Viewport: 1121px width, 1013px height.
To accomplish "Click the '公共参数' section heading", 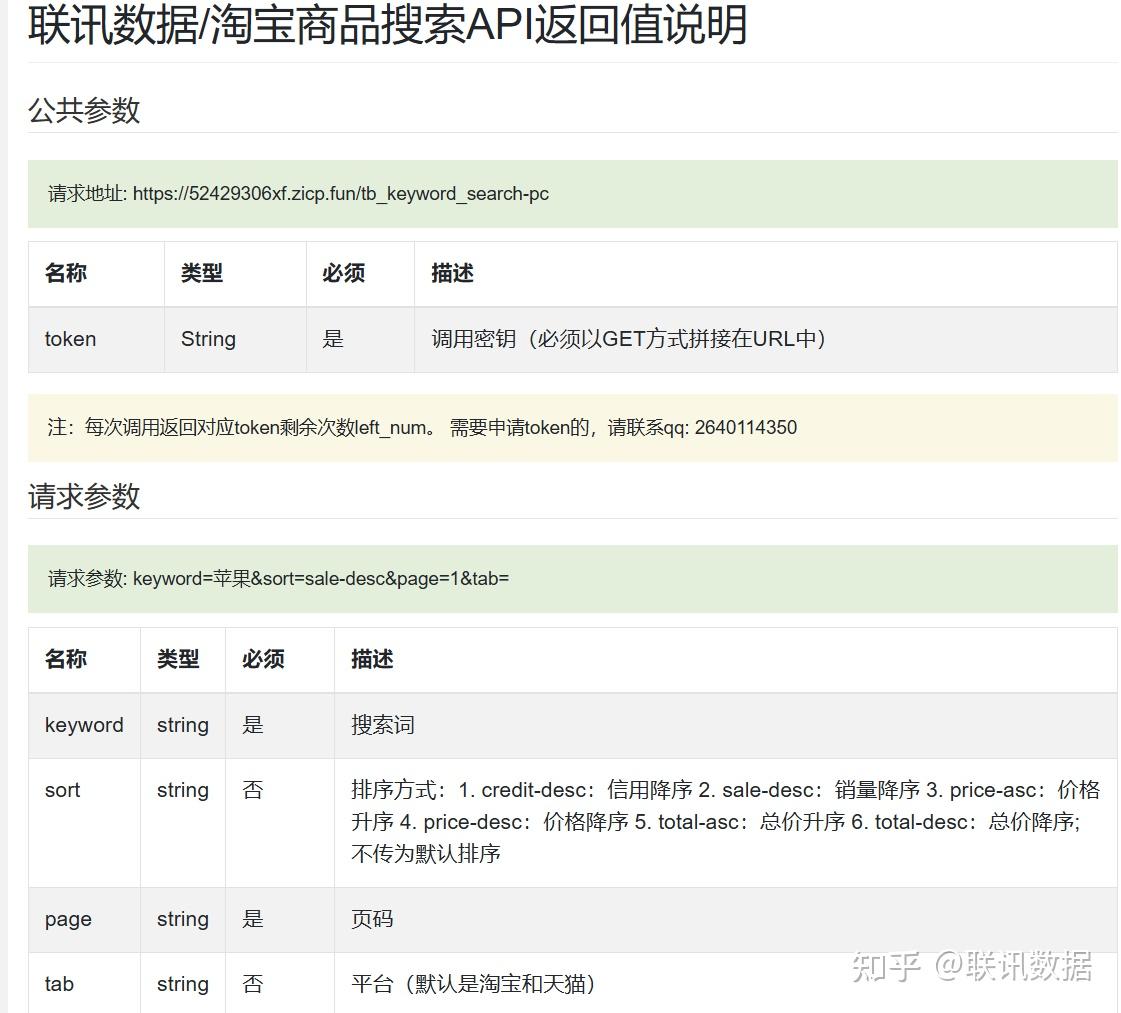I will click(x=84, y=110).
